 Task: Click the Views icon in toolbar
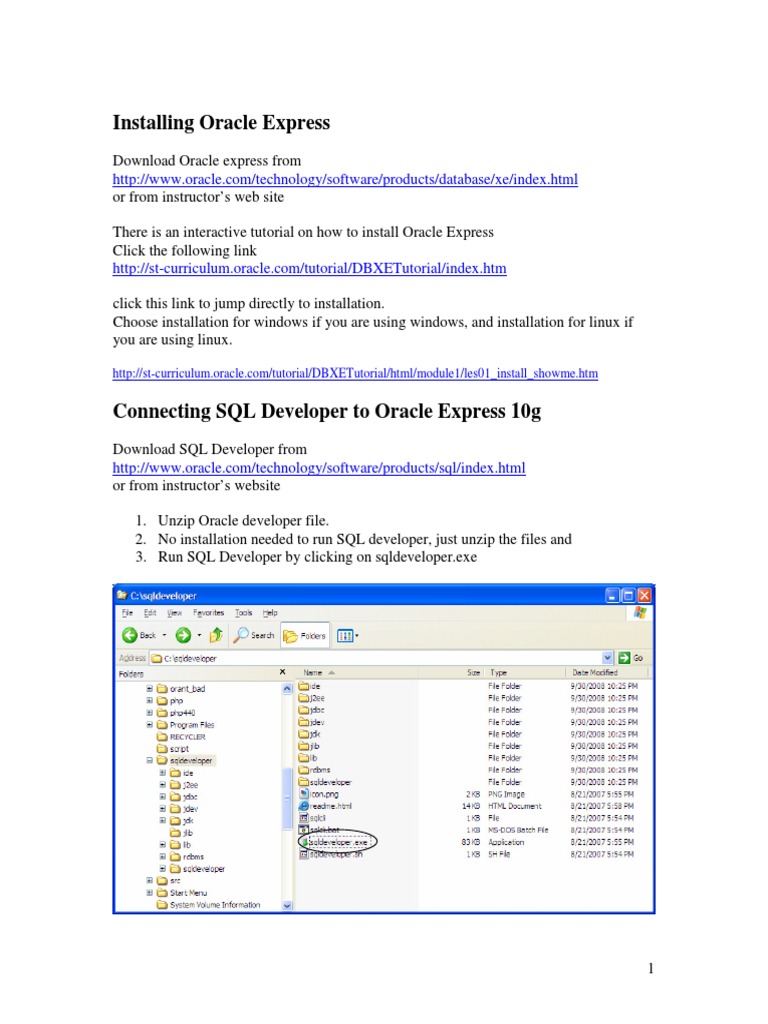[344, 635]
